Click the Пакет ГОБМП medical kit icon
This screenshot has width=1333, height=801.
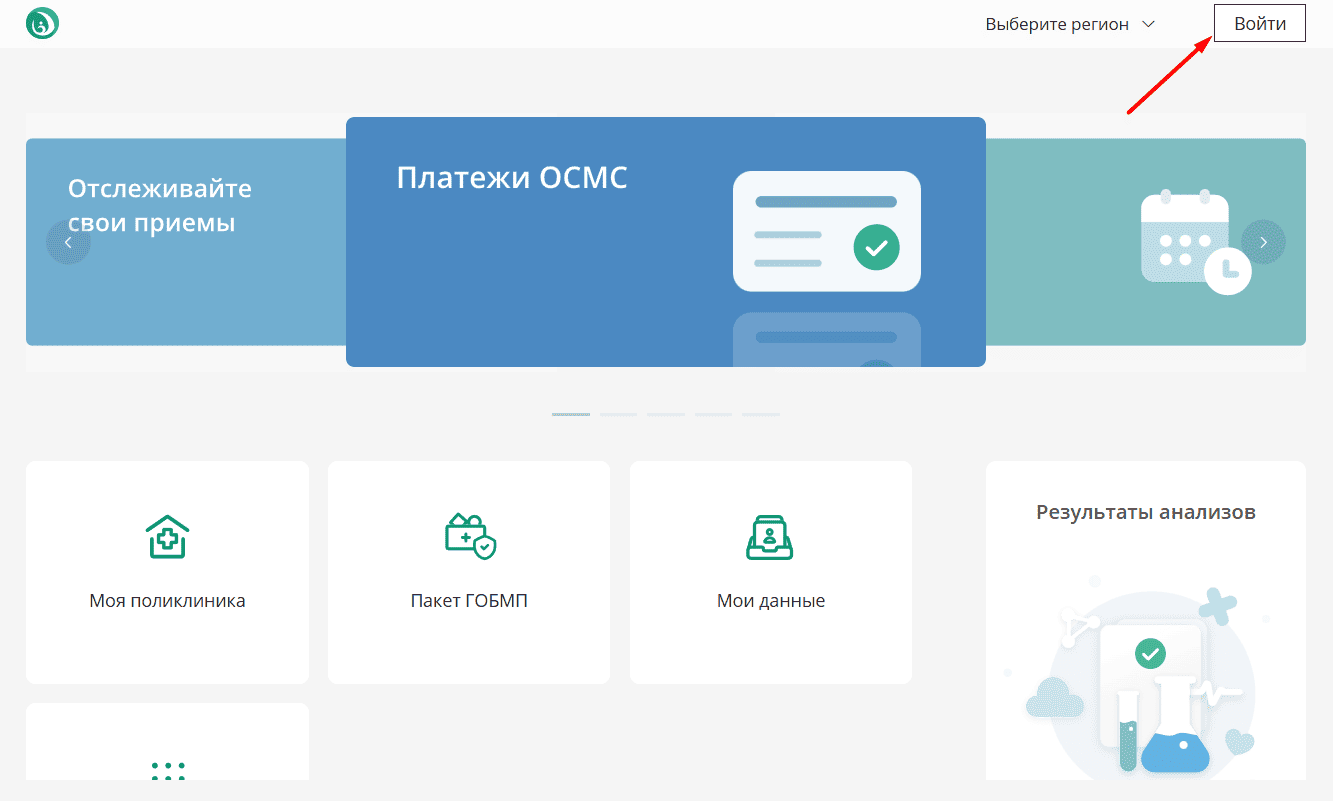pos(469,537)
